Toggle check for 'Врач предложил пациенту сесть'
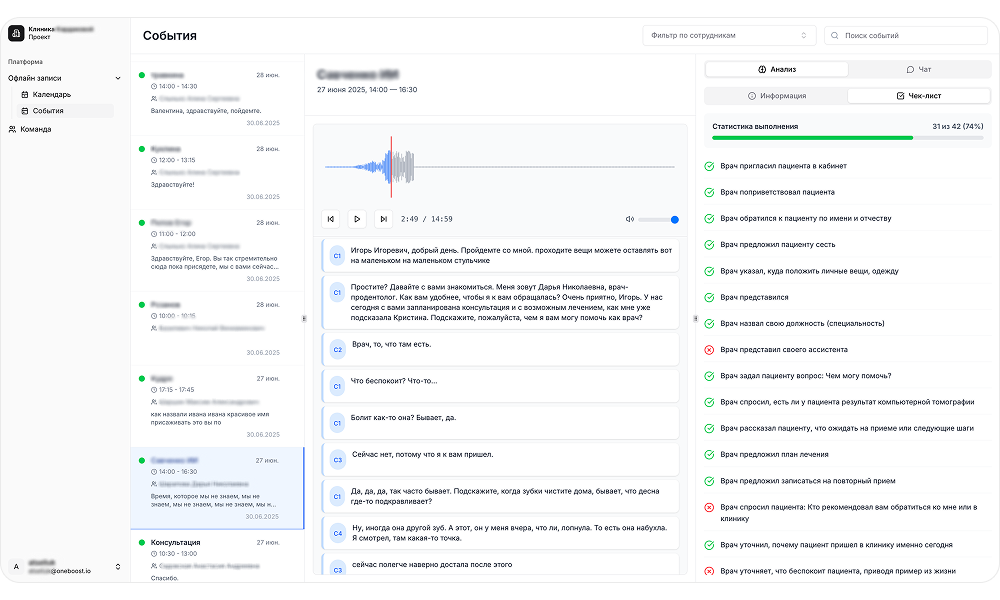 [709, 245]
